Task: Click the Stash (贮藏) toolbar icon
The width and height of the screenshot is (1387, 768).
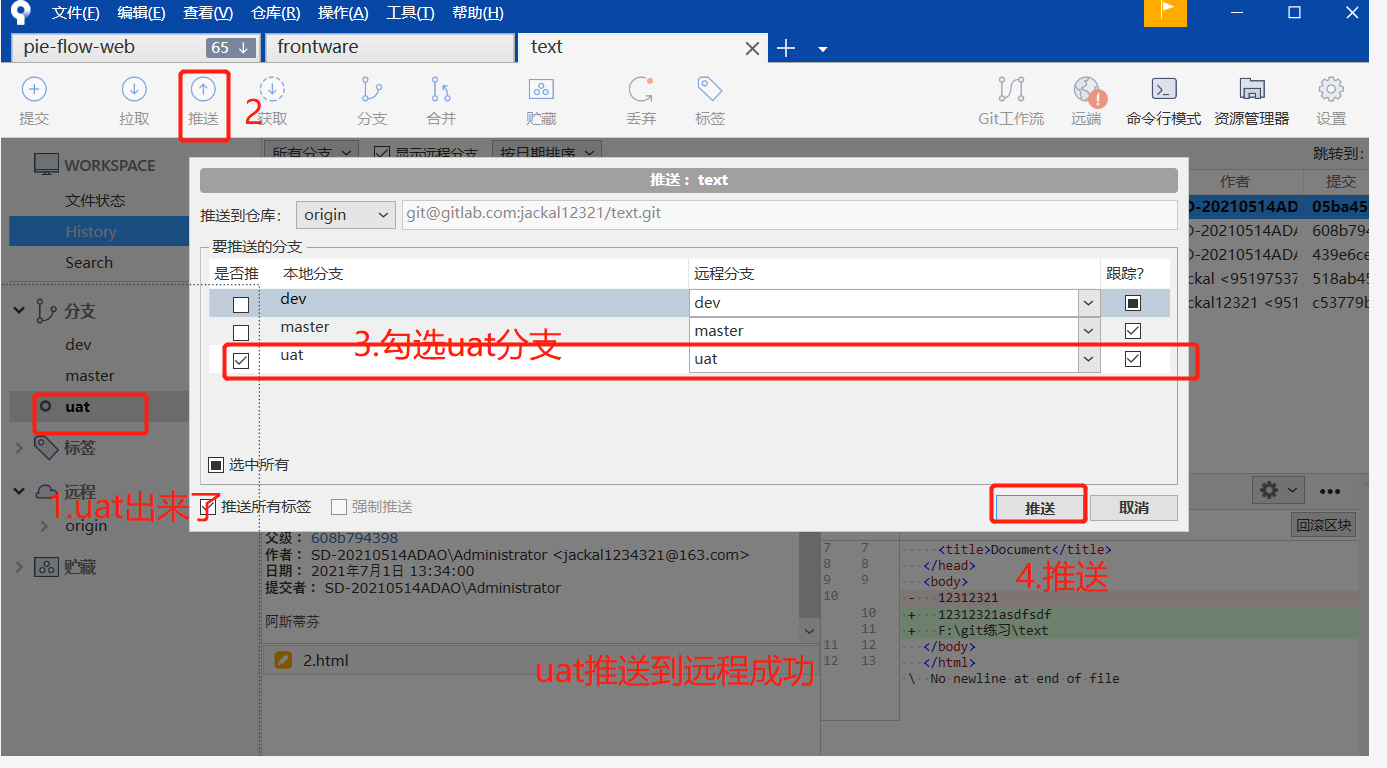Action: pos(541,90)
